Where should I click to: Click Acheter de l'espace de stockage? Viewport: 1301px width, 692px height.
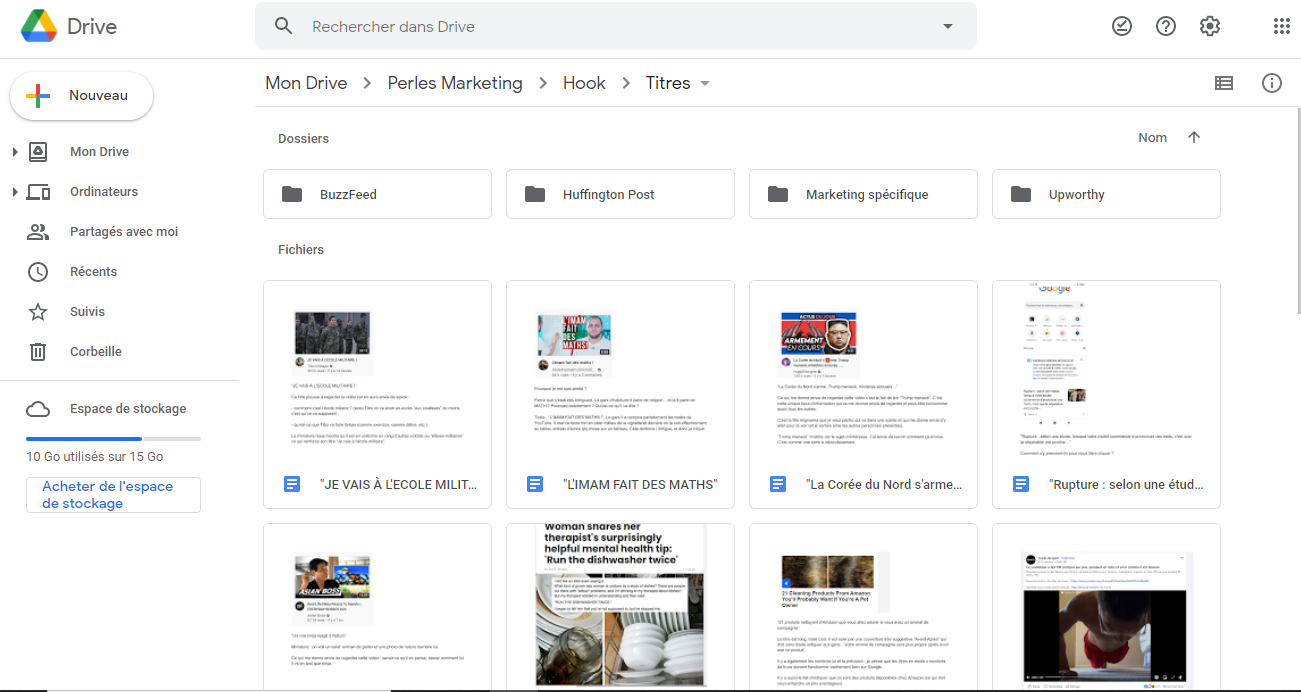113,495
